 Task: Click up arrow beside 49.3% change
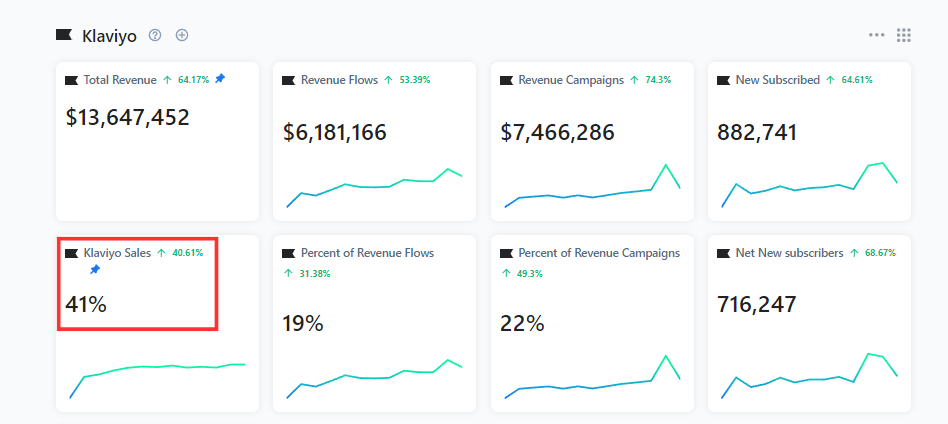pos(507,273)
